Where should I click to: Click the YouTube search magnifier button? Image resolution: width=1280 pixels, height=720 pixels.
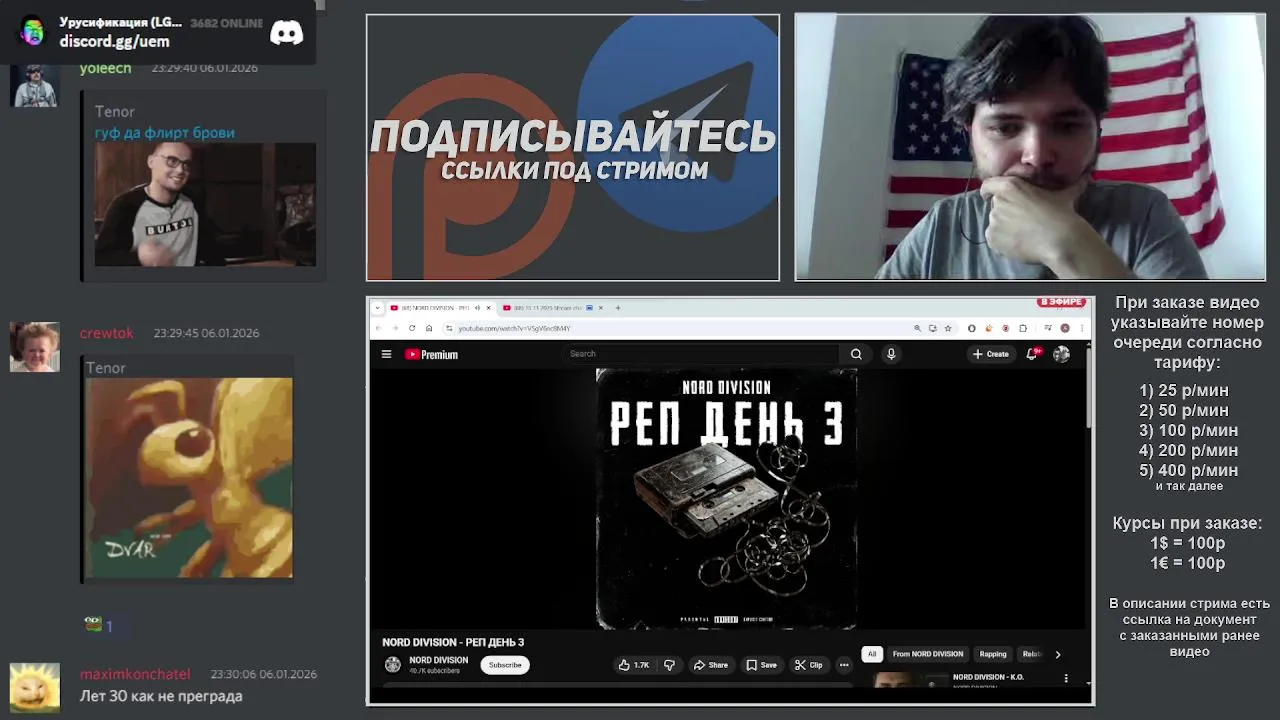(856, 354)
